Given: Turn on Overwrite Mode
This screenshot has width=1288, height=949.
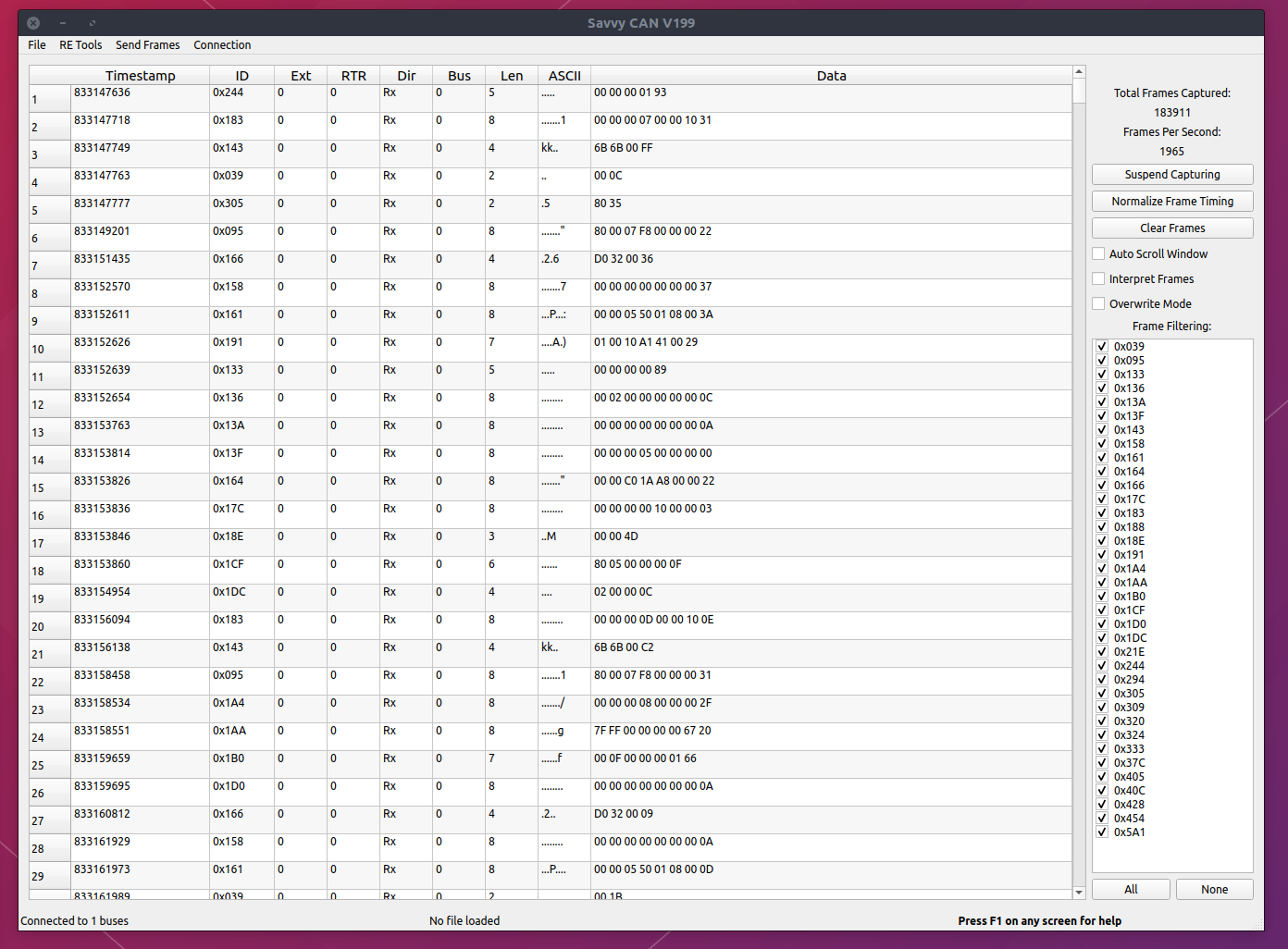Looking at the screenshot, I should [1098, 303].
